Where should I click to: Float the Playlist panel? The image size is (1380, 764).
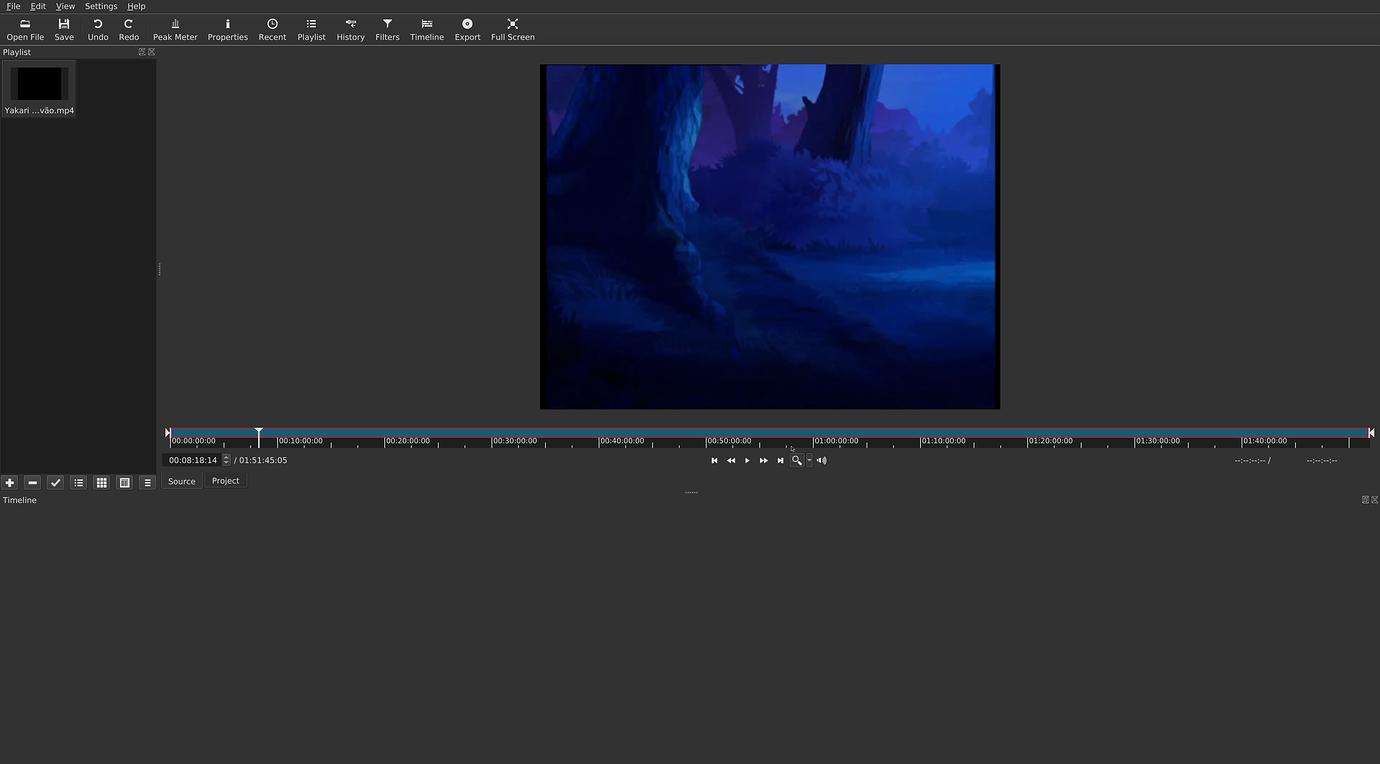(142, 52)
